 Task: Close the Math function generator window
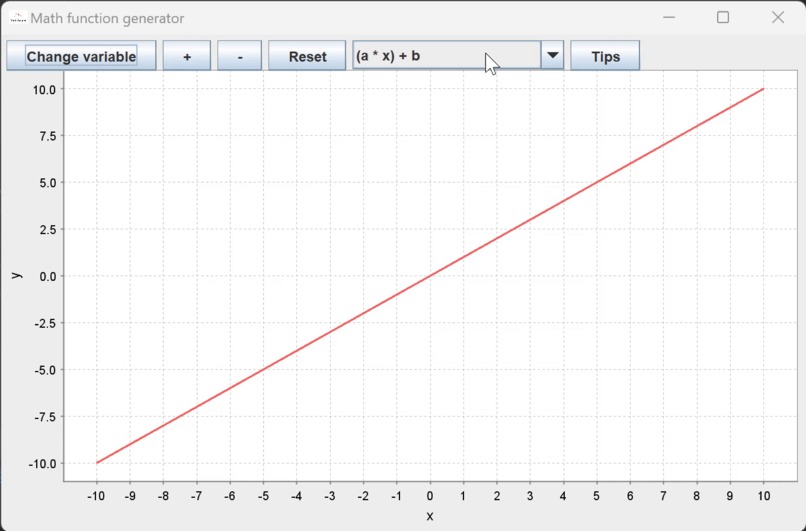click(778, 17)
